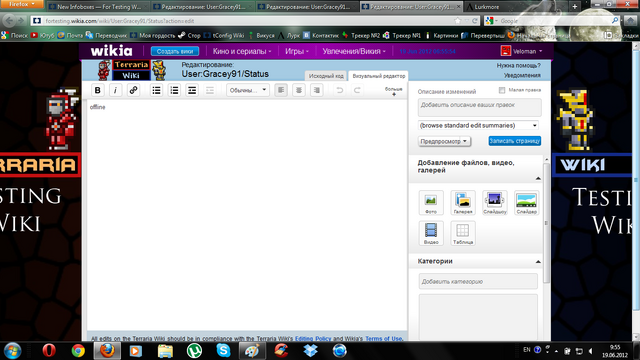Undo the last edit
This screenshot has width=640, height=360.
point(339,90)
